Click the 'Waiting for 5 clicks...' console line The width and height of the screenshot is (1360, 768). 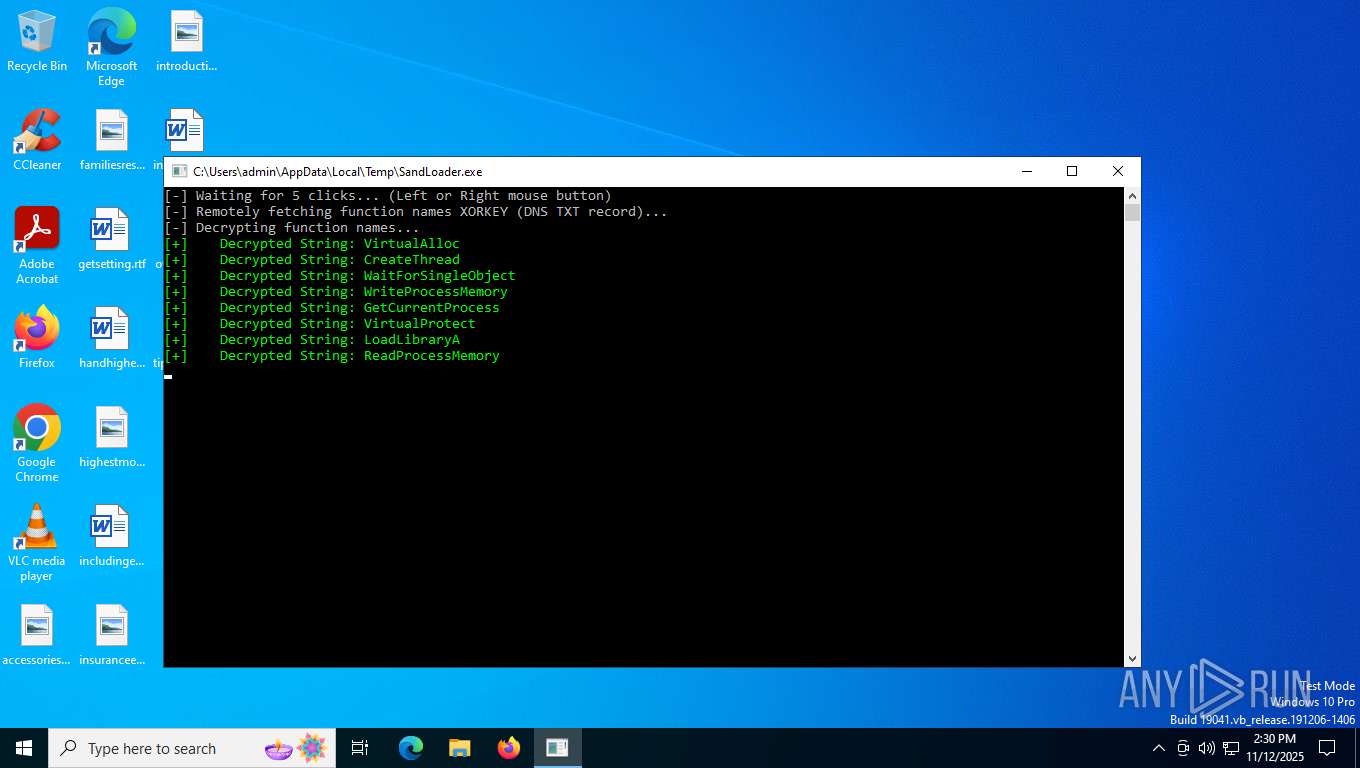[388, 196]
